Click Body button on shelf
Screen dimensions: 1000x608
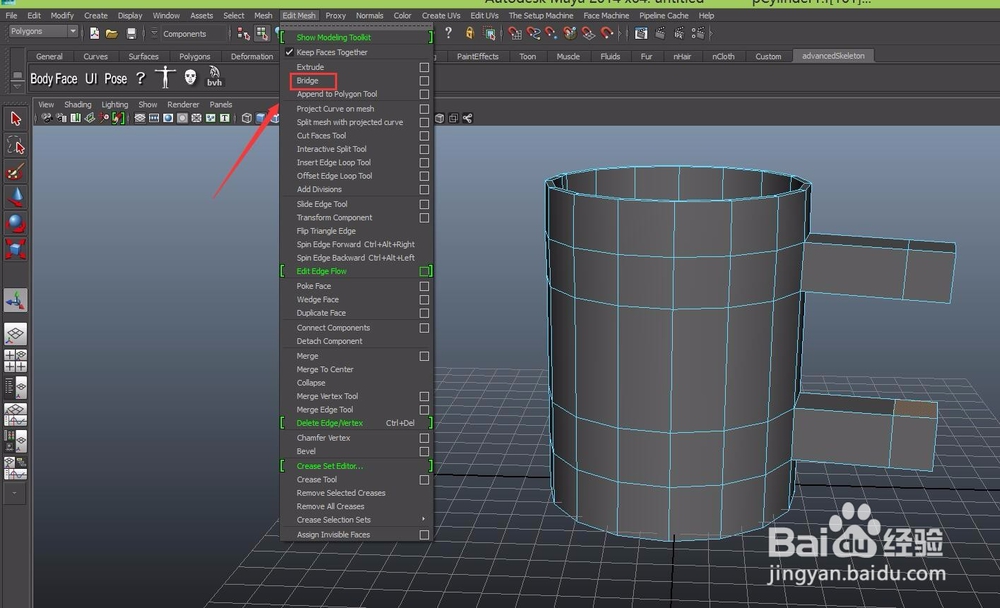pos(41,79)
